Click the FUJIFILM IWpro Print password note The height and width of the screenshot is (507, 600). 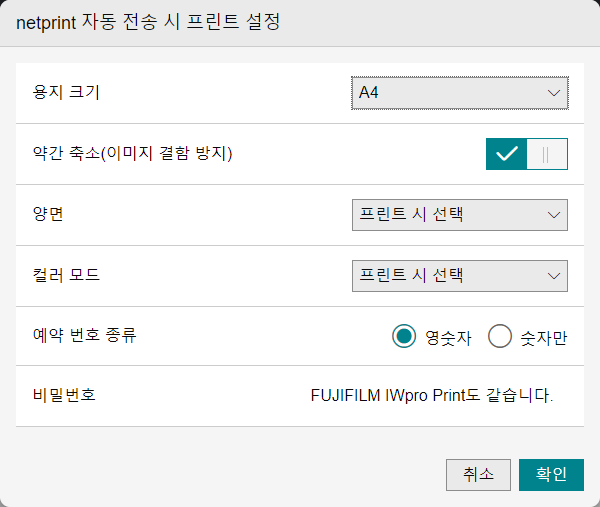click(432, 395)
